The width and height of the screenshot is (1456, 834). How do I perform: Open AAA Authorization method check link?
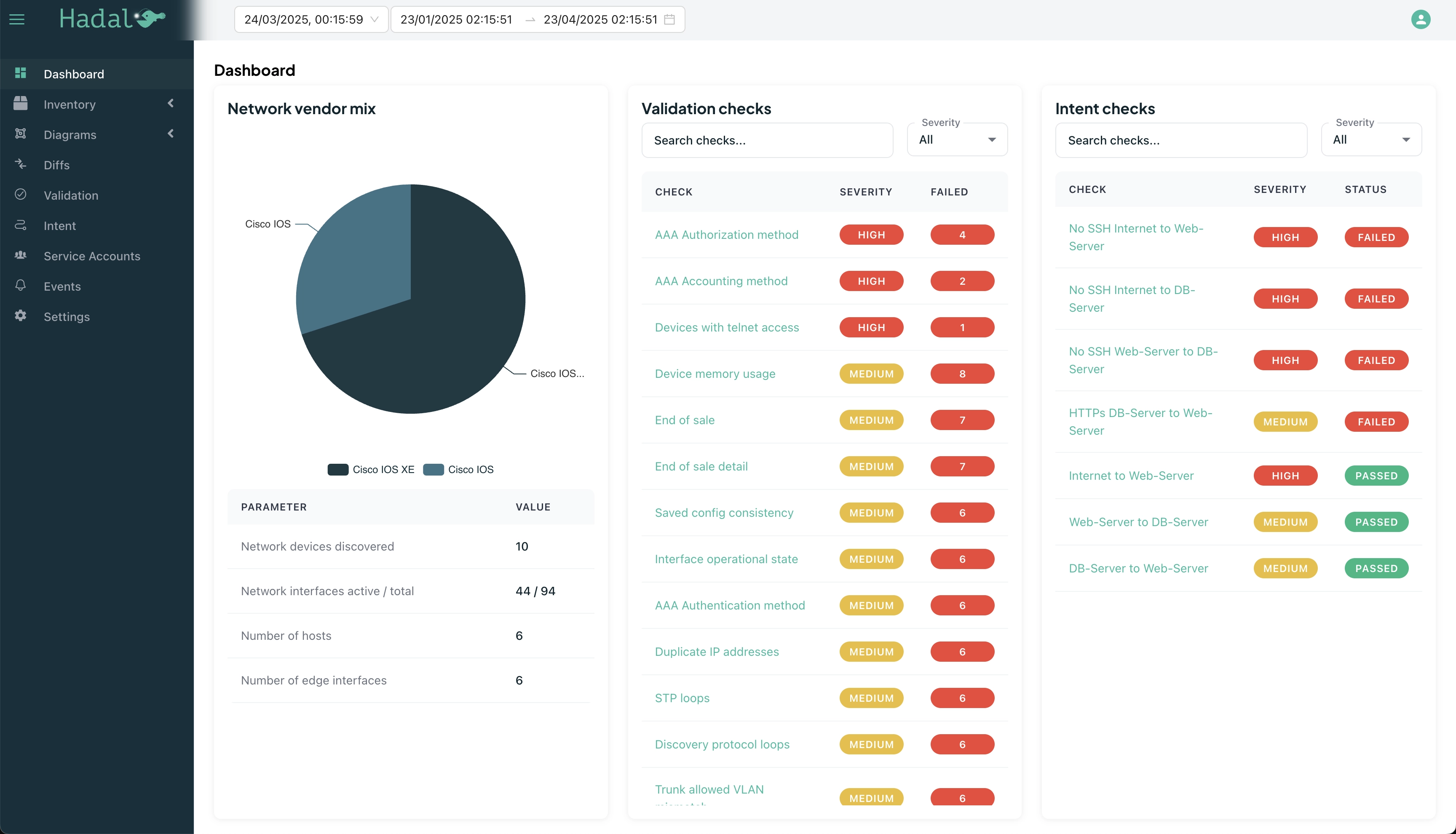pos(726,235)
